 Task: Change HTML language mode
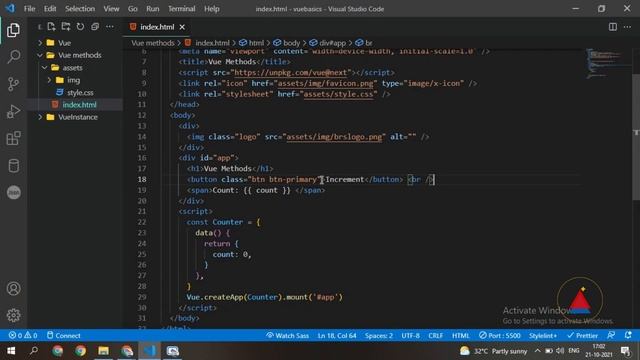(x=461, y=336)
